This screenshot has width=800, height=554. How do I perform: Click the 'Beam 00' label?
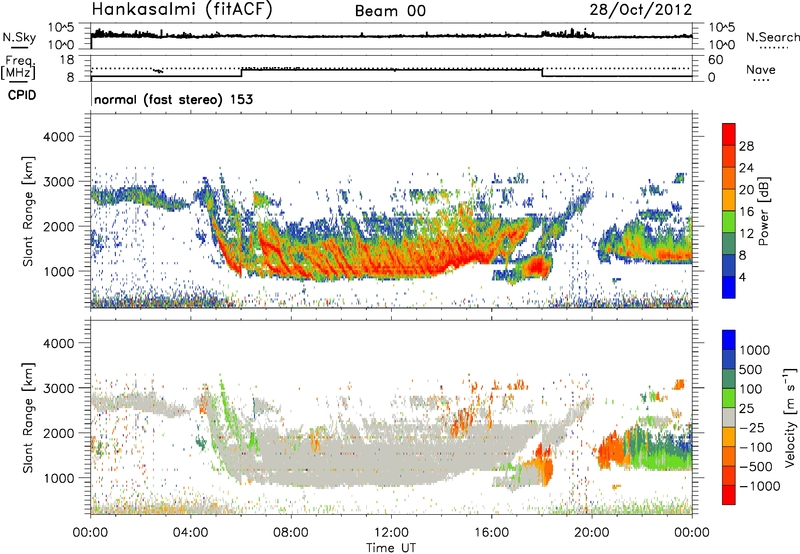tap(390, 11)
